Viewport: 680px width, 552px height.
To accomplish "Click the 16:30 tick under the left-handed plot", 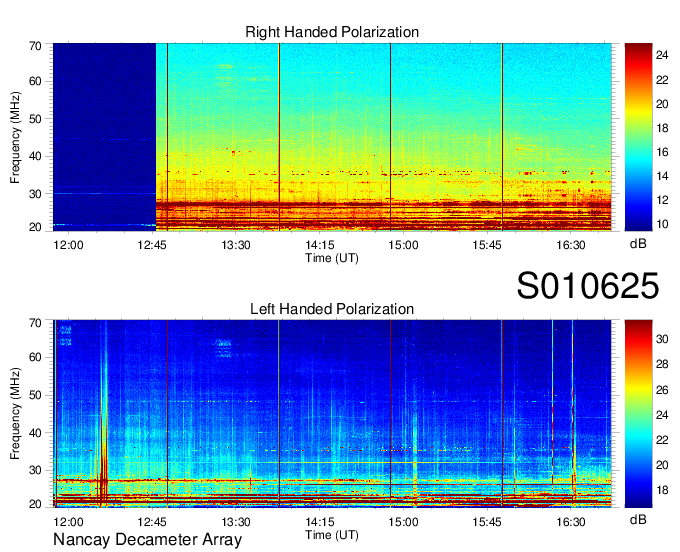I will 571,522.
